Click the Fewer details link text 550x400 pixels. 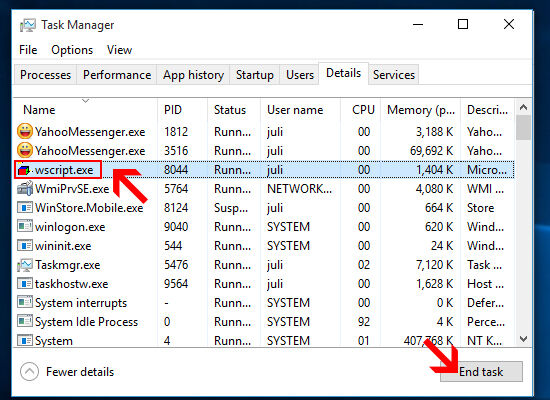tap(80, 372)
